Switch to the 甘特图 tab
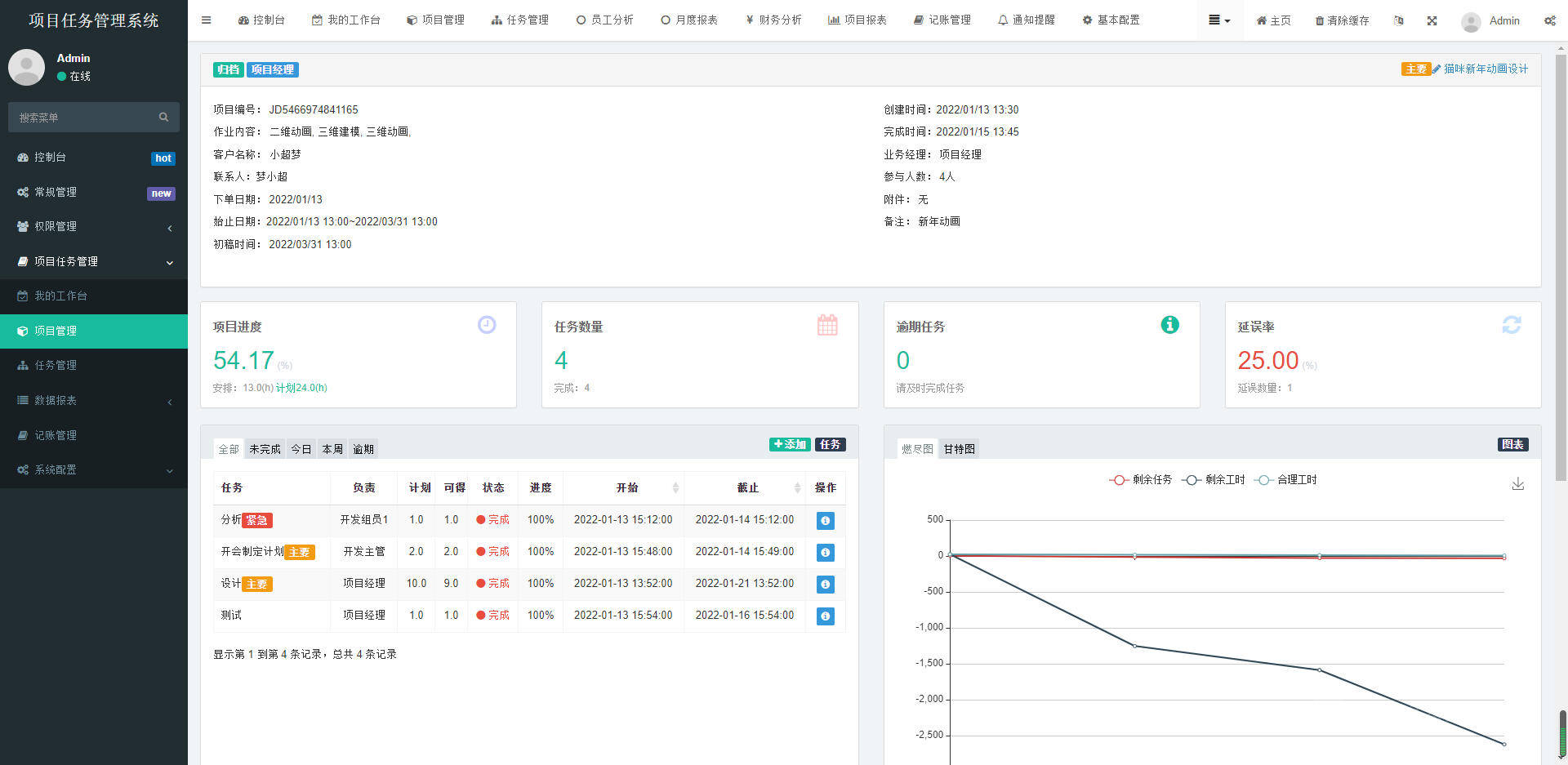Image resolution: width=1568 pixels, height=765 pixels. click(959, 448)
